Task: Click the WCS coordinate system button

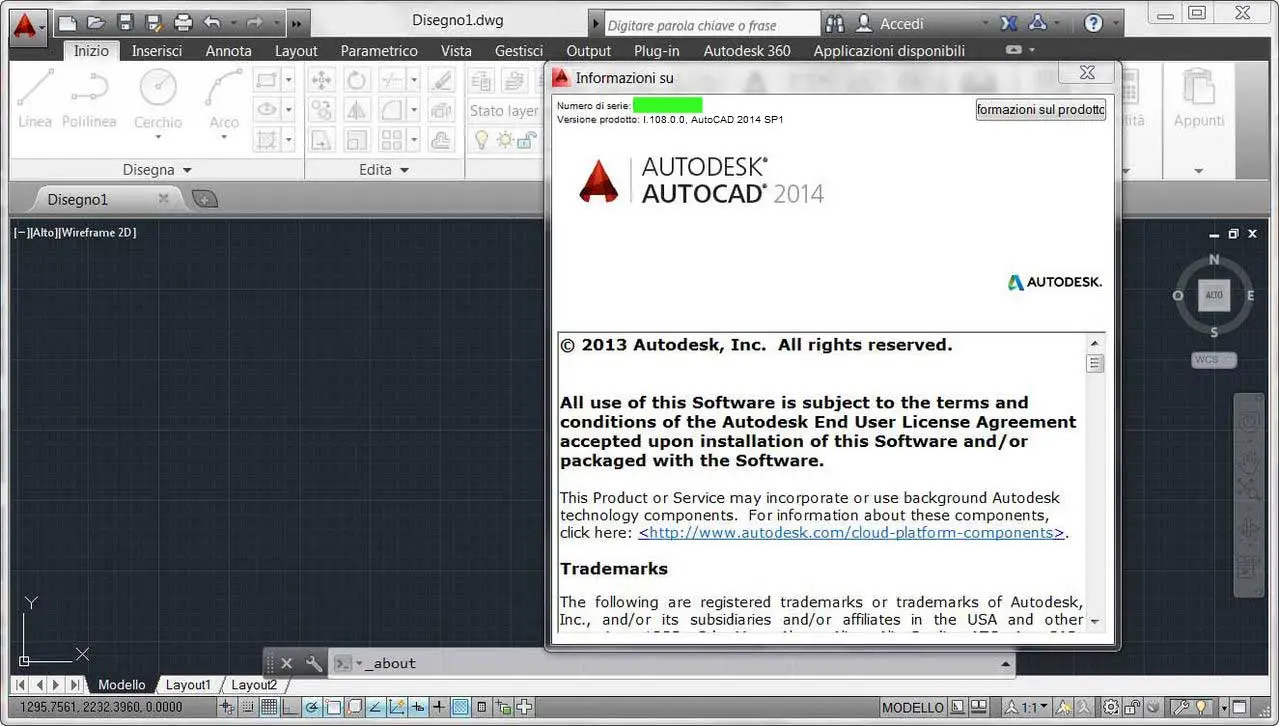Action: (x=1213, y=360)
